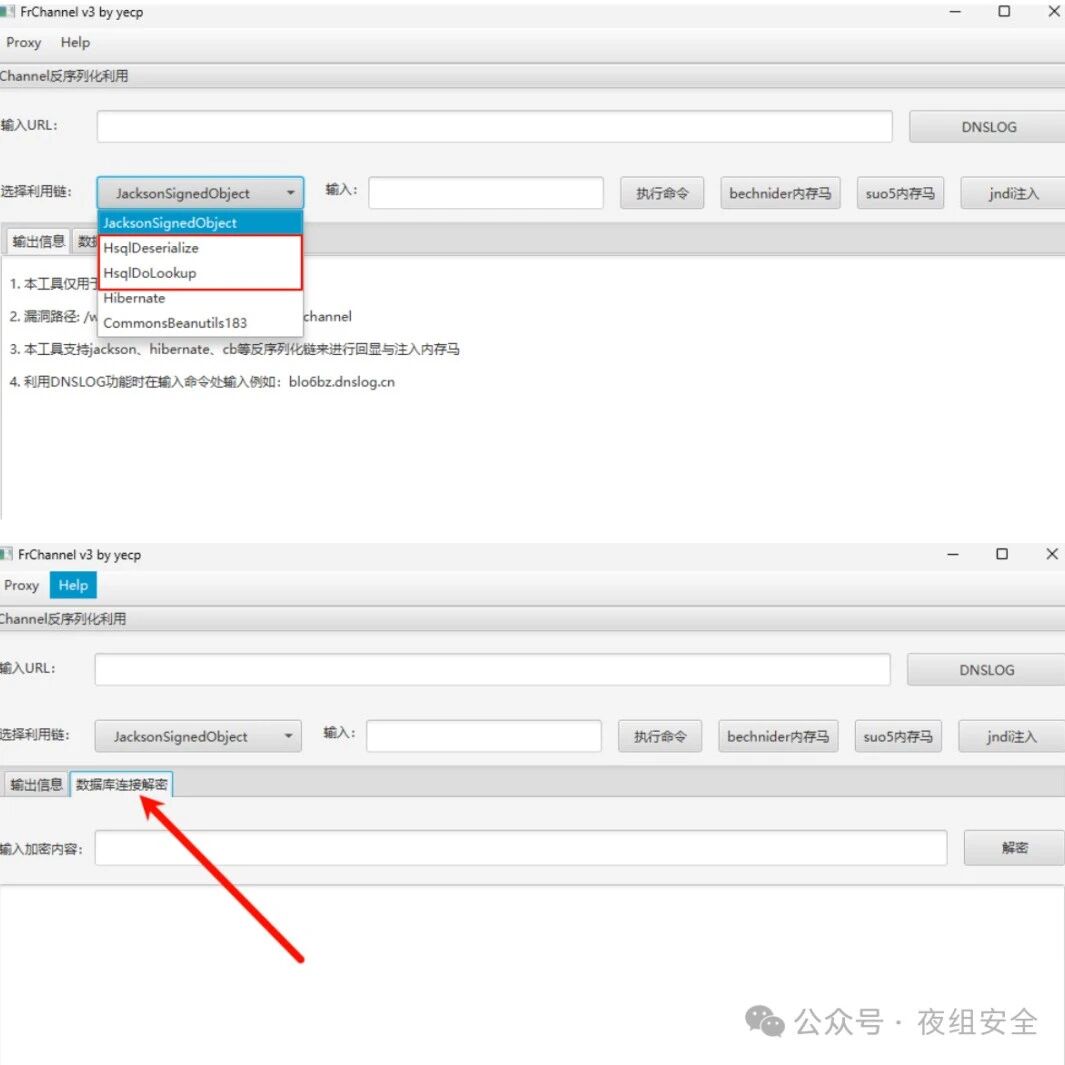Click bechnider内存马 button in upper window
The width and height of the screenshot is (1065, 1065).
(780, 194)
